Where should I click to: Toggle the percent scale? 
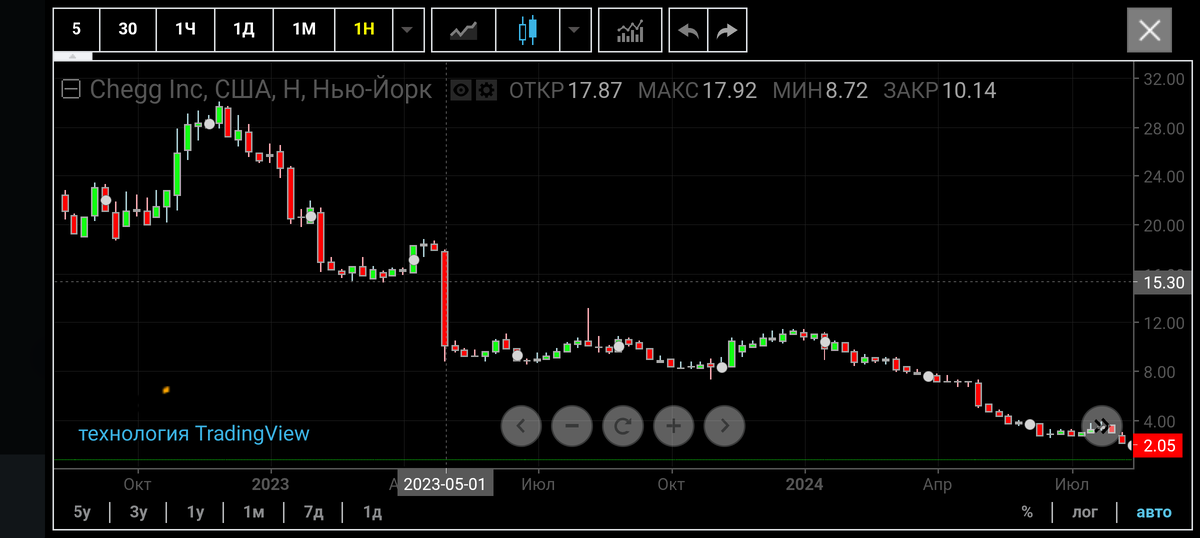[1027, 512]
